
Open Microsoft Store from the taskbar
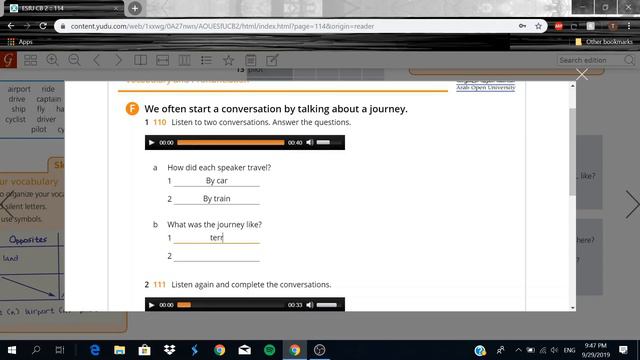click(144, 350)
